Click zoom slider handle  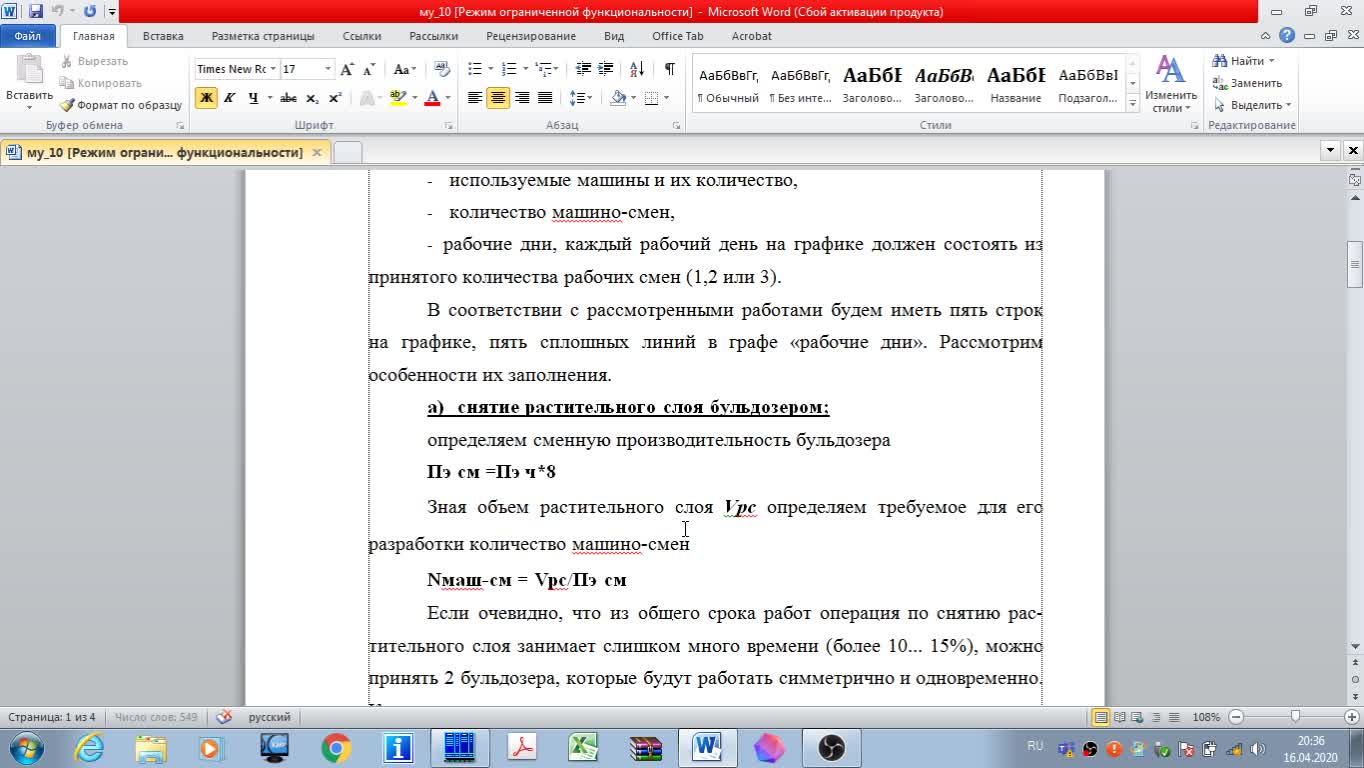tap(1296, 717)
